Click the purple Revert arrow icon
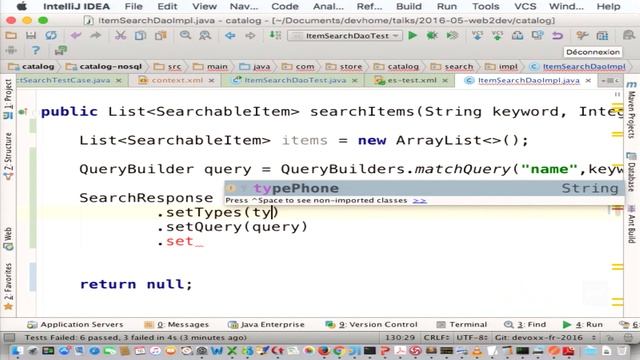 point(558,36)
